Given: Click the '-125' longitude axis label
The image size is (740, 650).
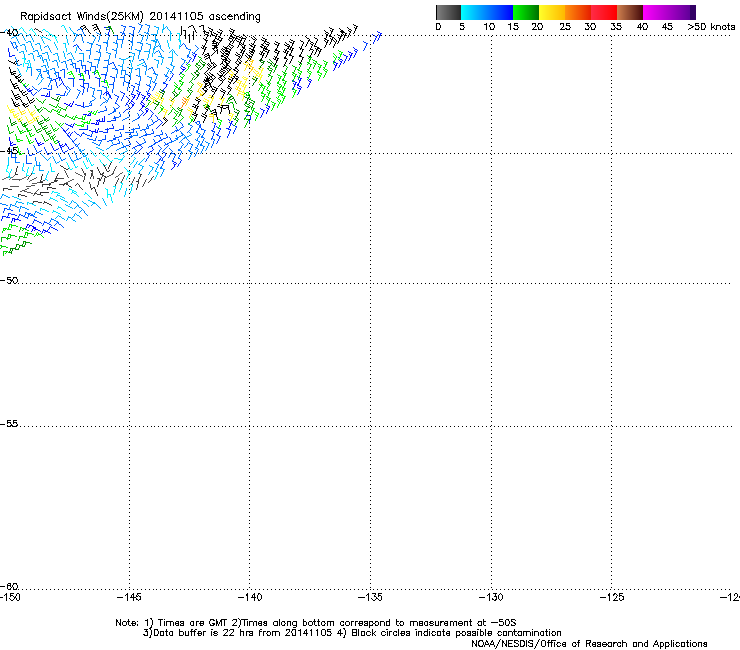Looking at the screenshot, I should tap(612, 598).
